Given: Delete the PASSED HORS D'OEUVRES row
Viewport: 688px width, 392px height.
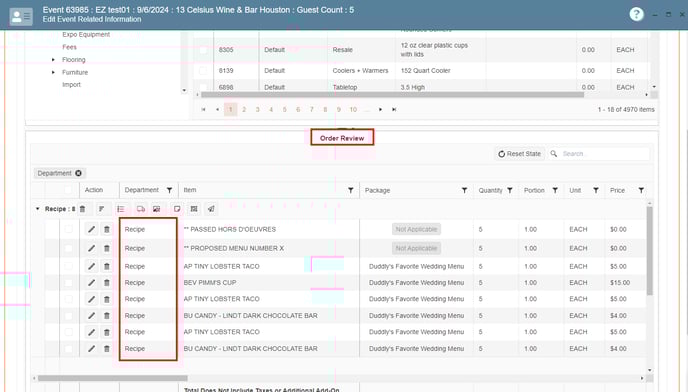Looking at the screenshot, I should tap(107, 229).
